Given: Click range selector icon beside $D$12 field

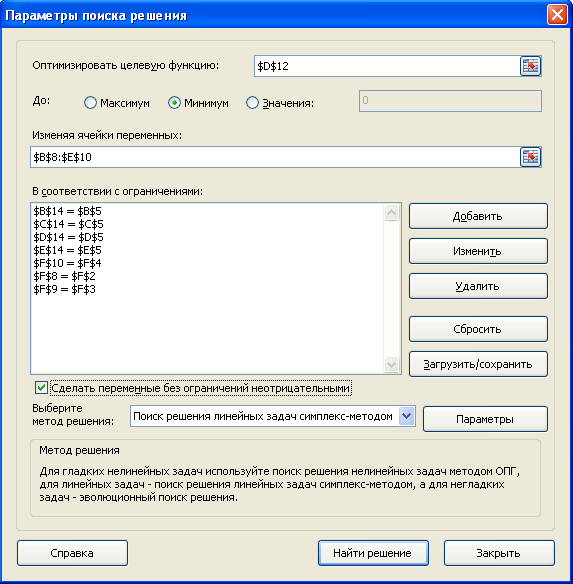Looking at the screenshot, I should pyautogui.click(x=530, y=66).
